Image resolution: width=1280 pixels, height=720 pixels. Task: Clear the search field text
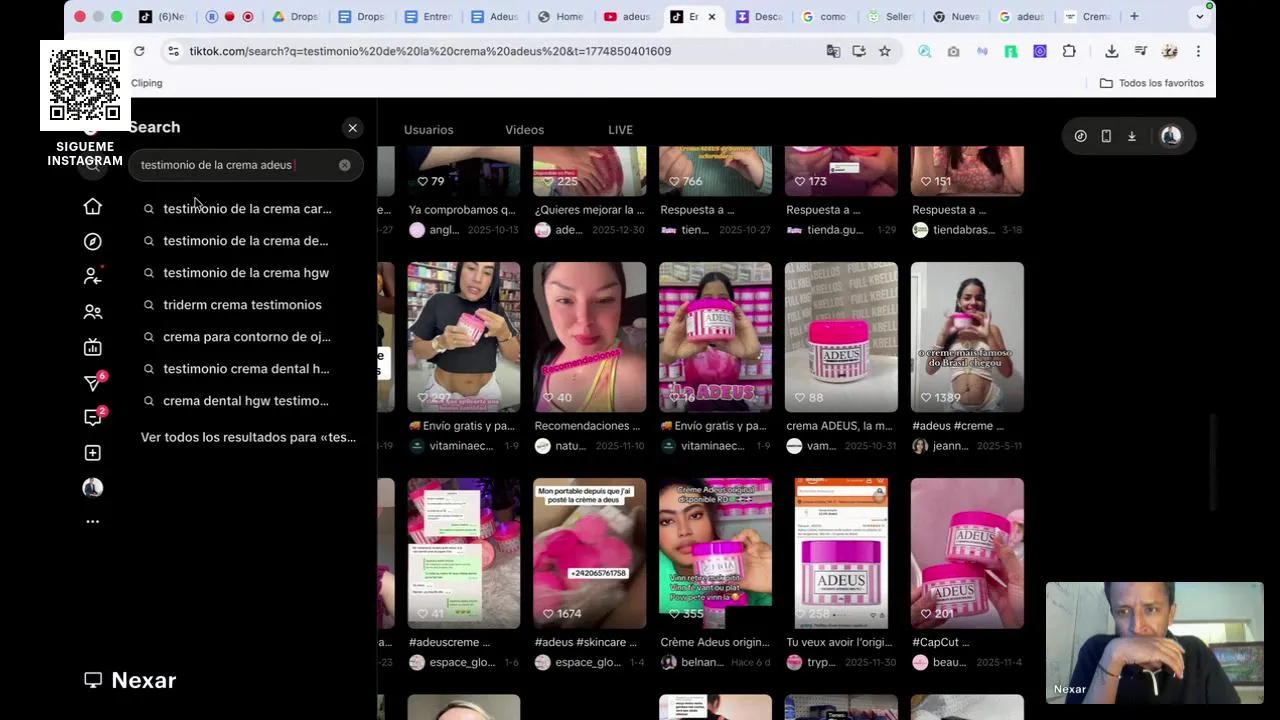[344, 165]
